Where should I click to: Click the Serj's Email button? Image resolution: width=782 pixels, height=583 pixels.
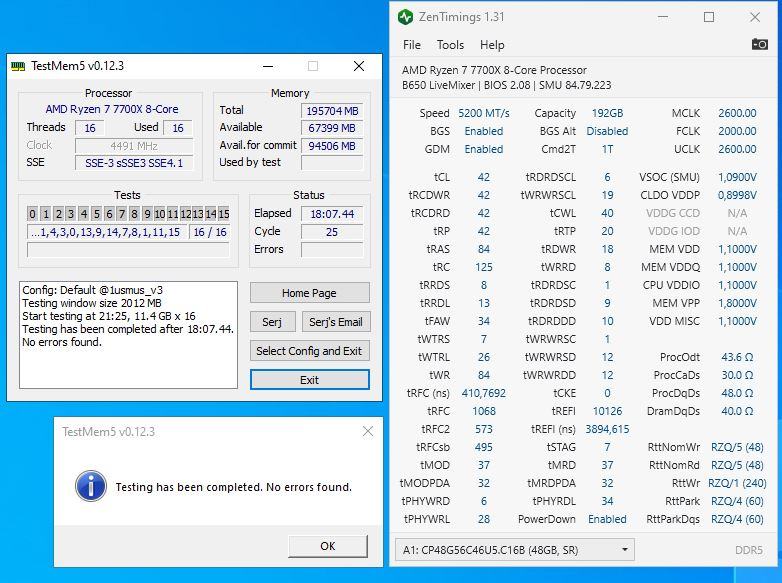point(336,322)
